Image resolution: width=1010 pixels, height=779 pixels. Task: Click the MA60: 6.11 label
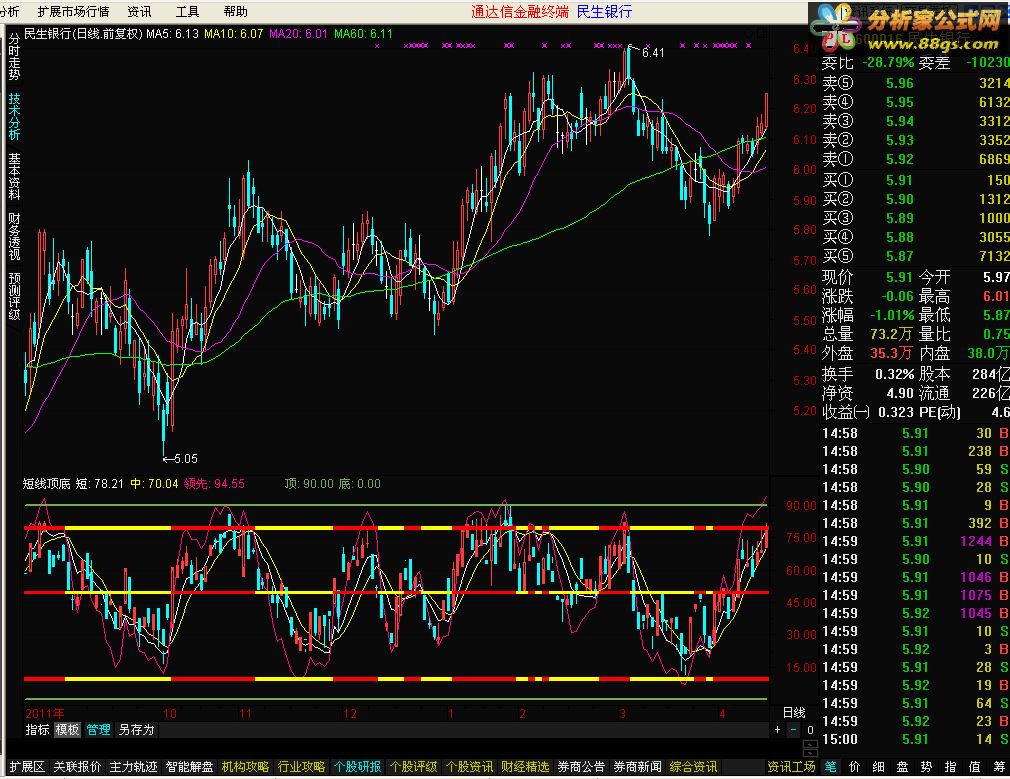click(363, 34)
